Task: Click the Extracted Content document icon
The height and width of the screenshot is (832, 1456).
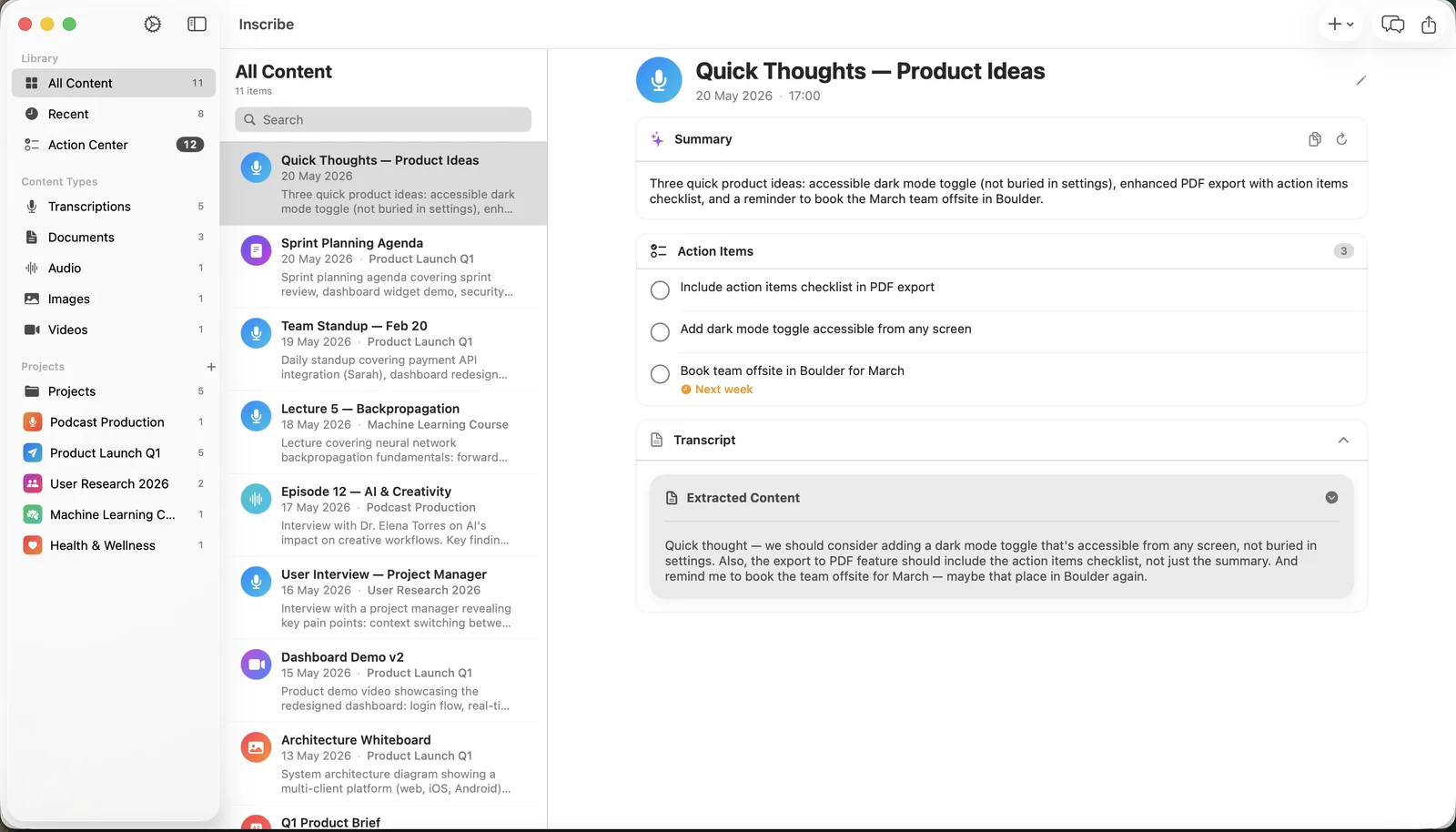Action: click(672, 498)
